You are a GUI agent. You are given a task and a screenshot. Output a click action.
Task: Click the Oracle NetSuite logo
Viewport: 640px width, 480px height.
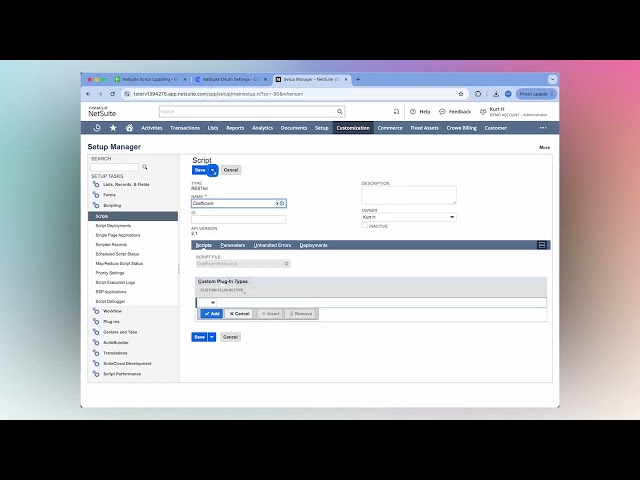[102, 111]
